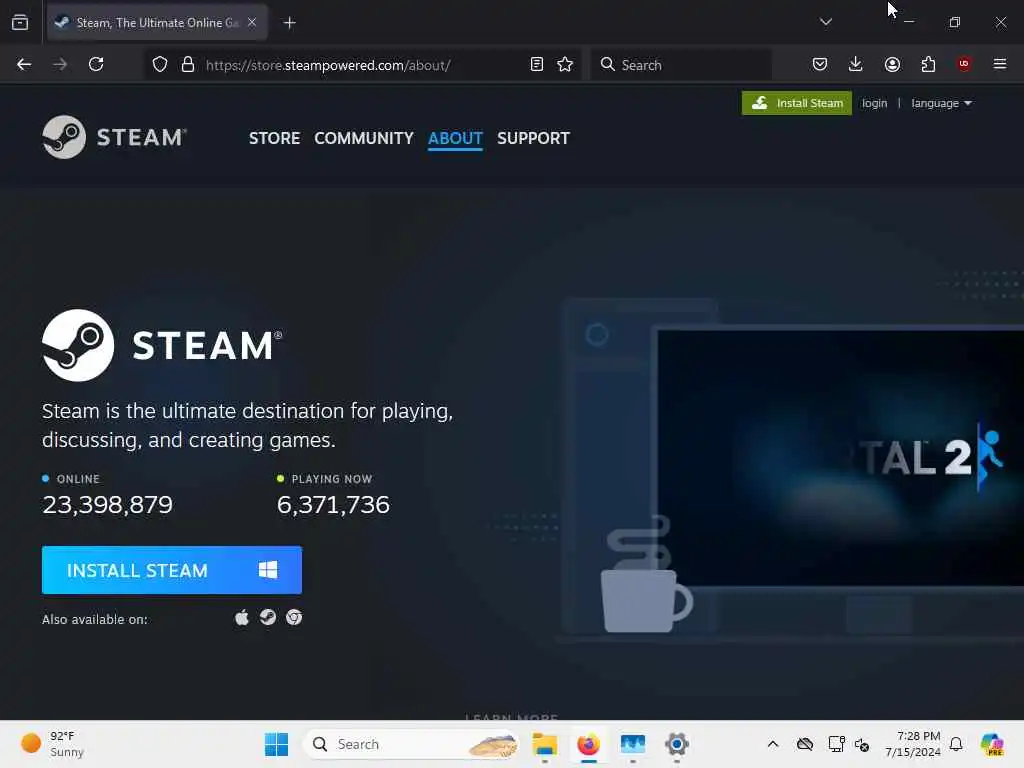
Task: Open notifications bell icon
Action: pyautogui.click(x=956, y=744)
